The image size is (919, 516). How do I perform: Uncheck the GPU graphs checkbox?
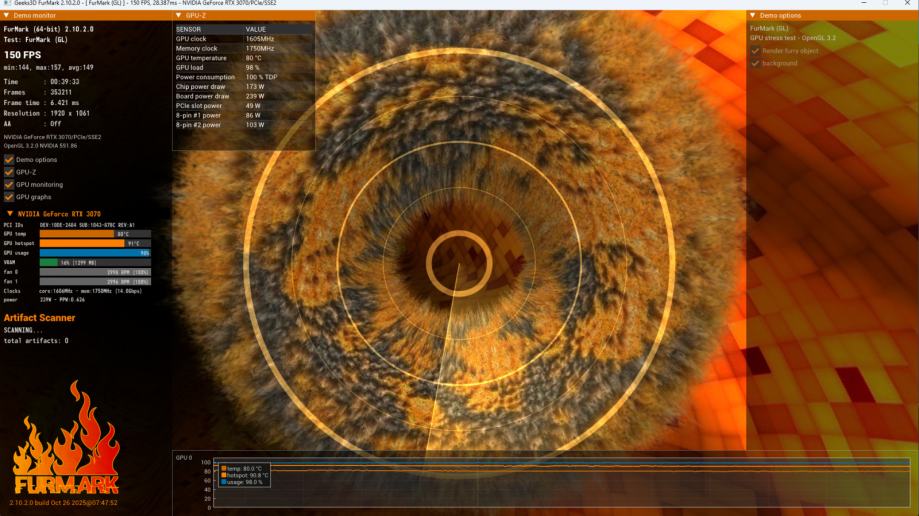9,197
